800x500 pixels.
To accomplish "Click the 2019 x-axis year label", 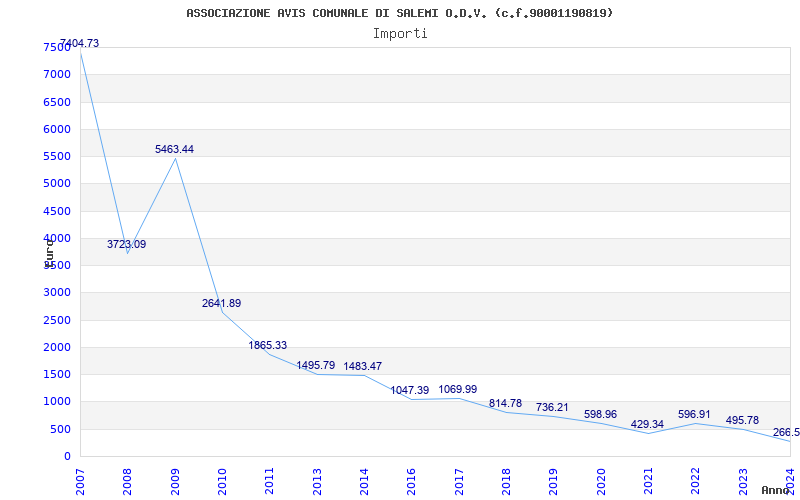I will (x=553, y=481).
